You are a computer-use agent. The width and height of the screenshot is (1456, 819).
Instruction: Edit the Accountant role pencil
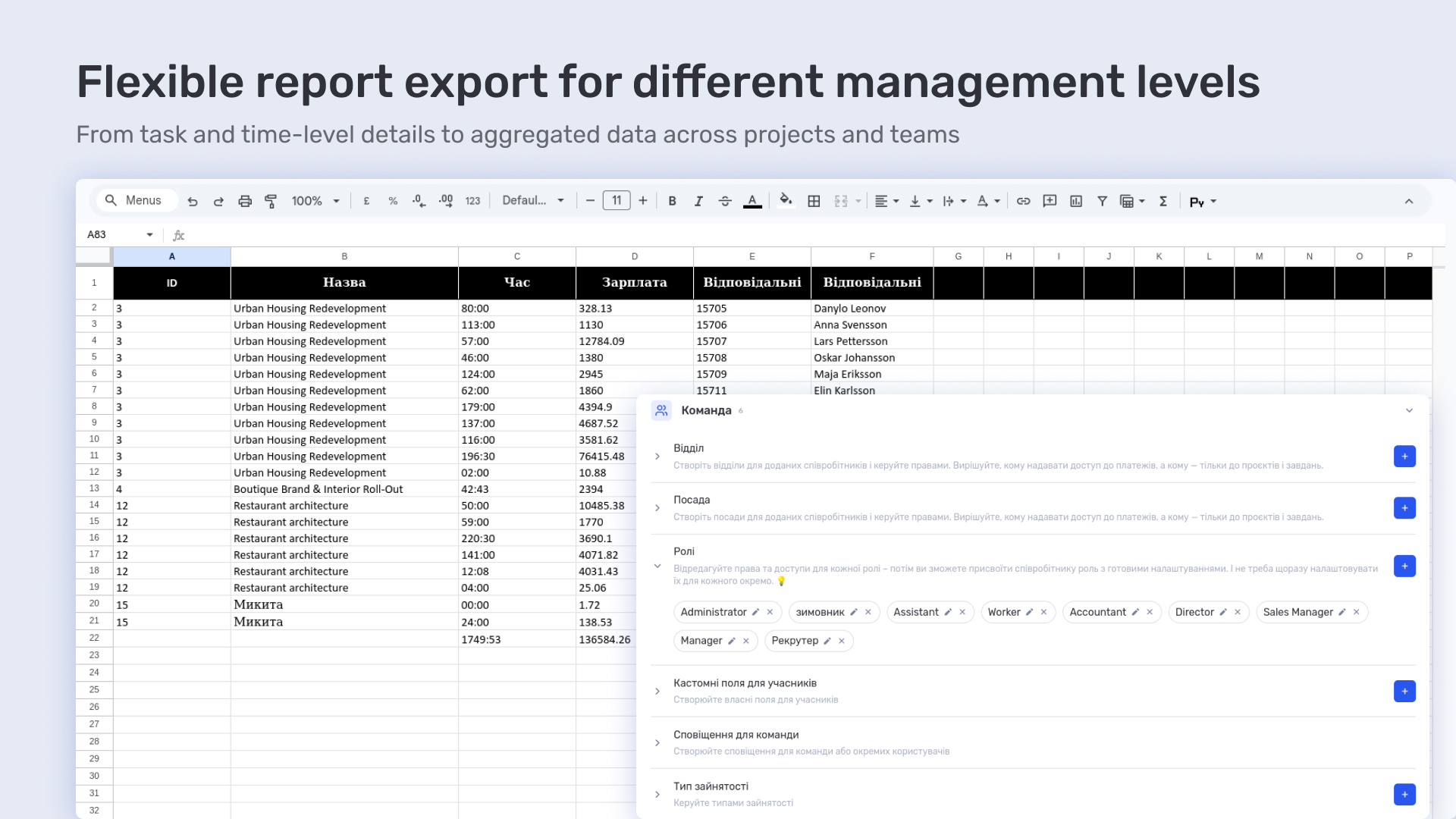[1135, 612]
